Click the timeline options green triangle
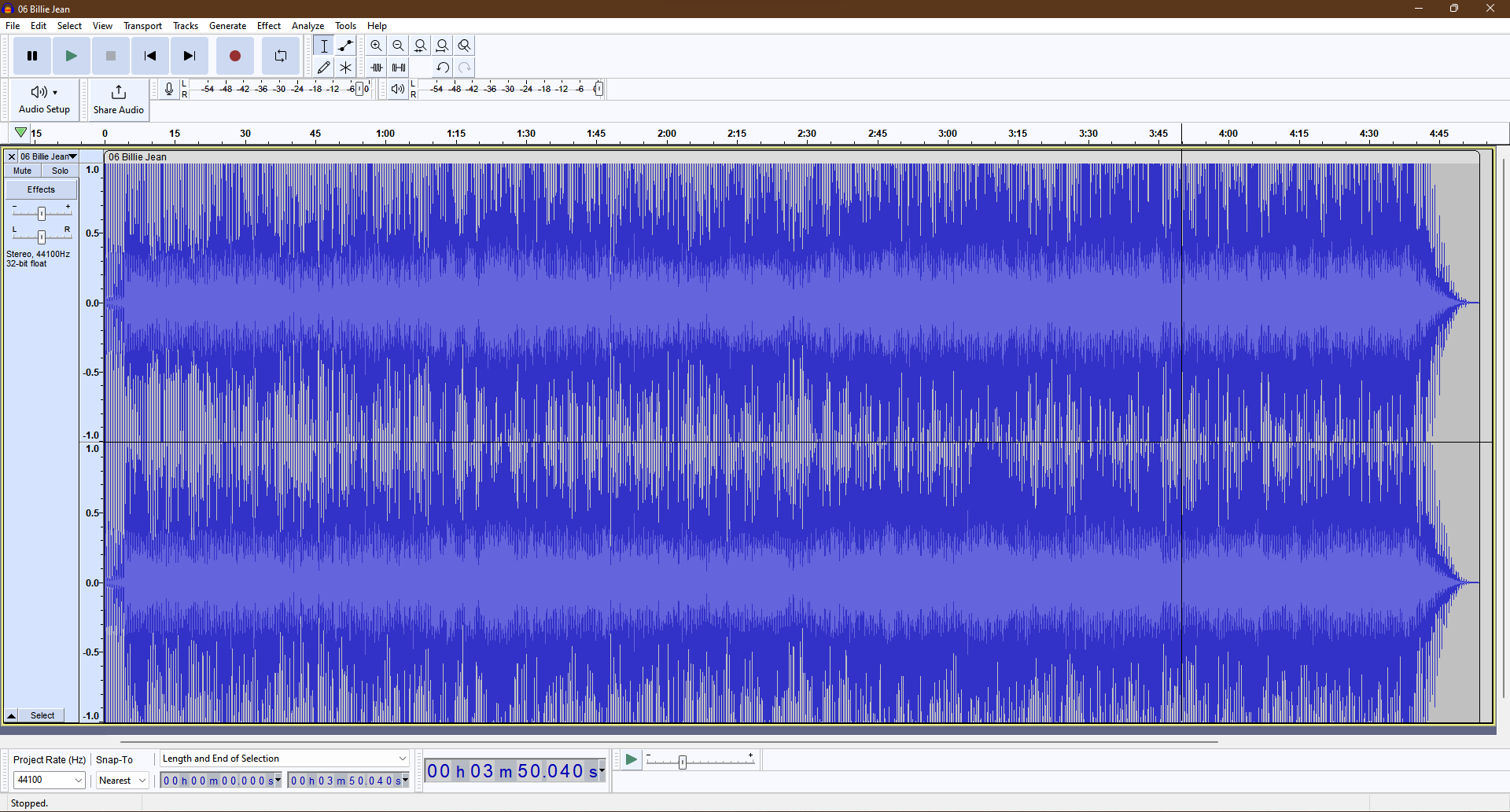Screen dimensions: 1510x812 (x=20, y=132)
